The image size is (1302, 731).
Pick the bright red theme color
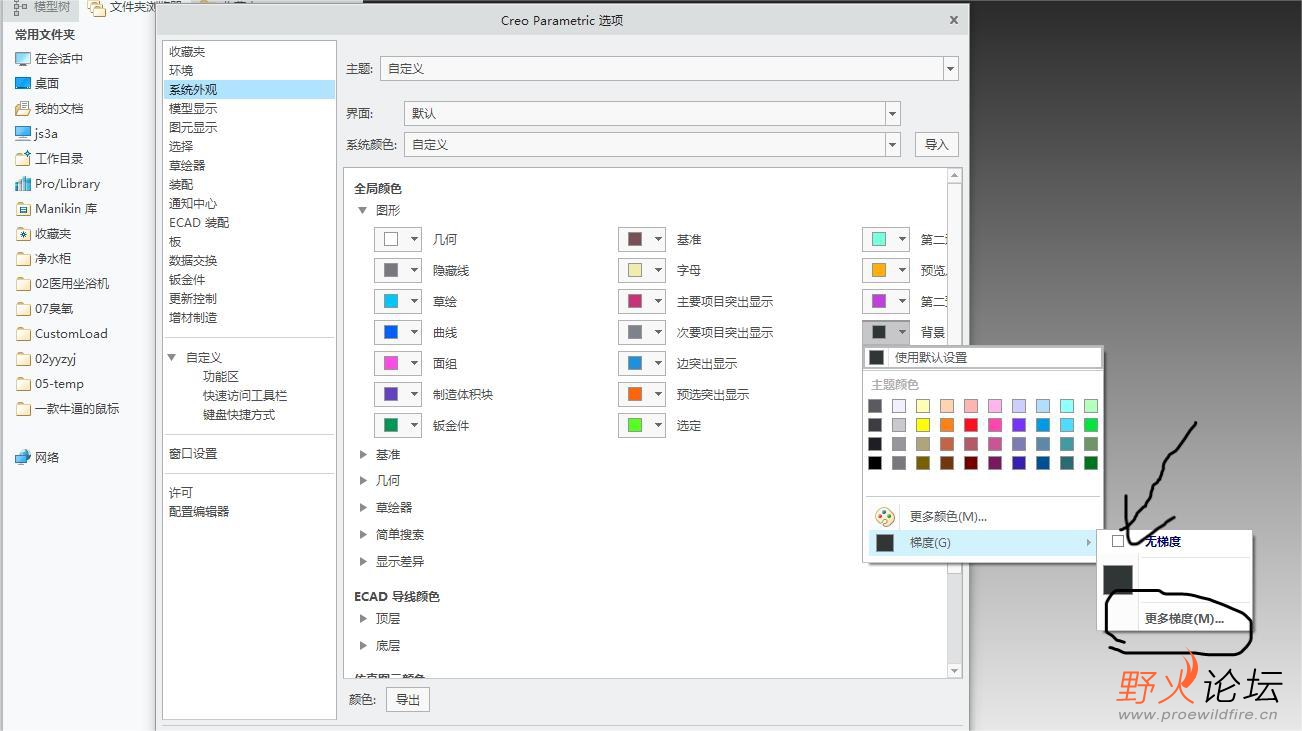pos(971,425)
